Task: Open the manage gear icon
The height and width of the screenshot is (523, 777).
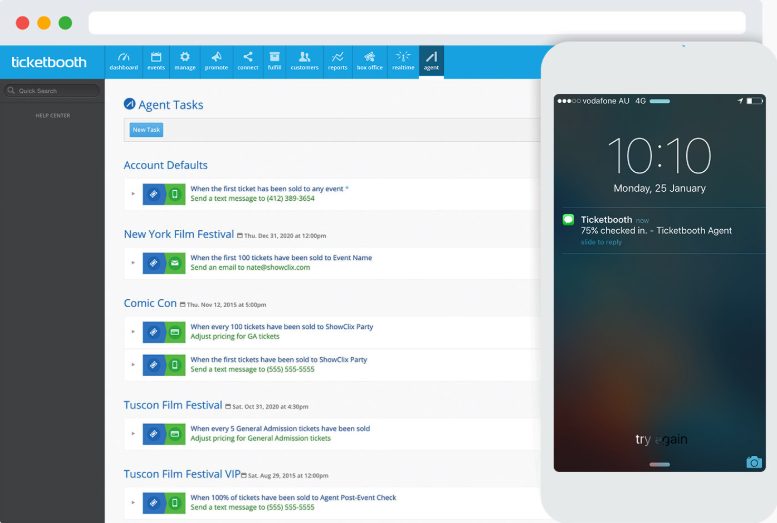Action: click(x=185, y=61)
